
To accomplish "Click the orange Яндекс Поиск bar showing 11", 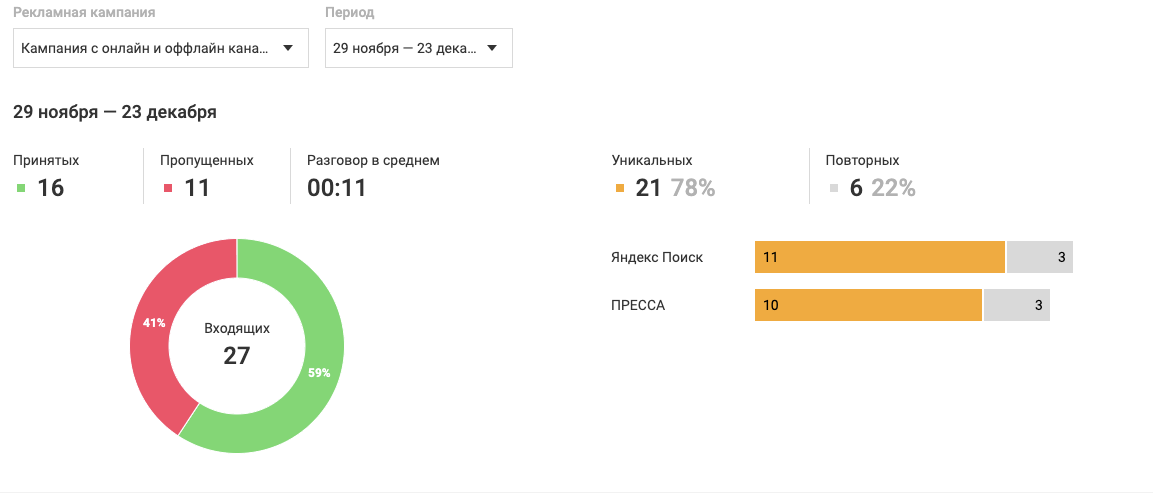I will pyautogui.click(x=879, y=258).
